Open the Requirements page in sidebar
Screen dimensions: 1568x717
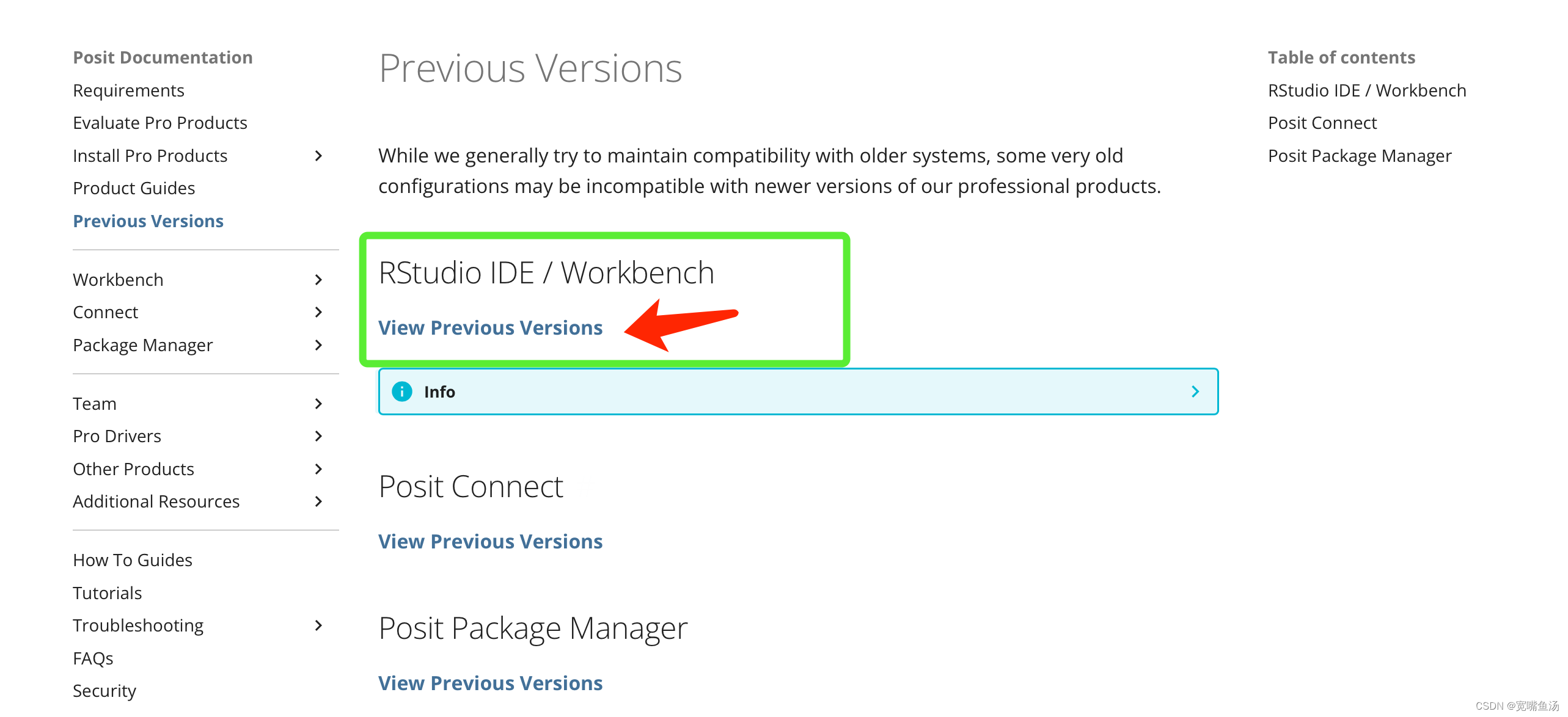(x=128, y=90)
